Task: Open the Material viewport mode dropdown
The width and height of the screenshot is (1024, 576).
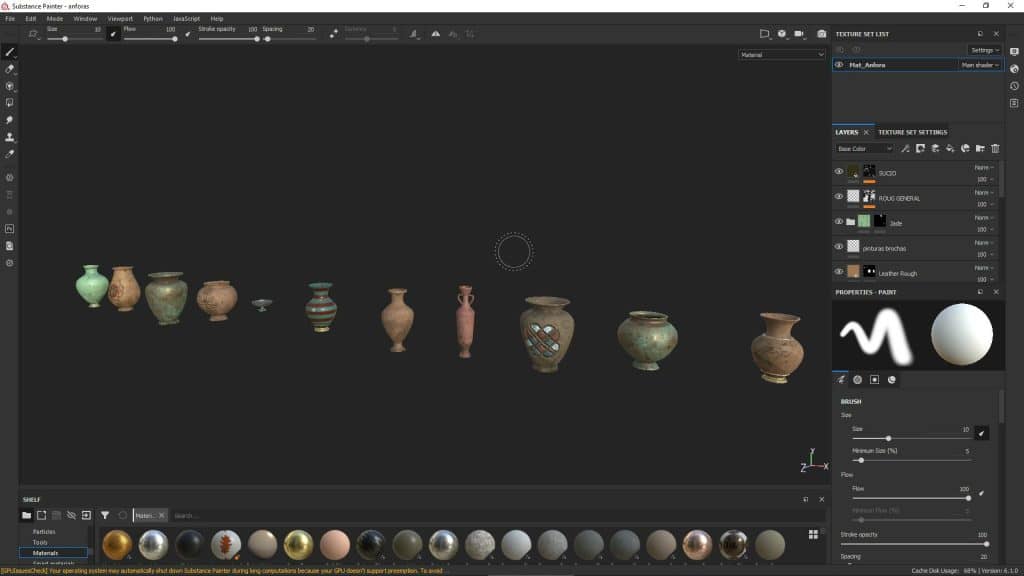Action: 782,55
